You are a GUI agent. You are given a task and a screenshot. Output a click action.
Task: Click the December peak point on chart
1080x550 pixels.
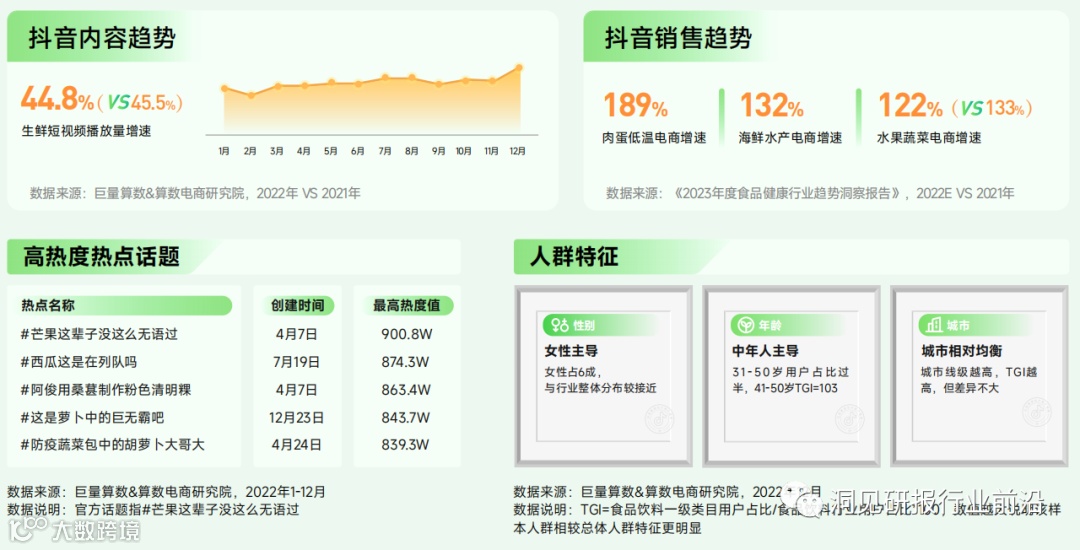tap(519, 67)
